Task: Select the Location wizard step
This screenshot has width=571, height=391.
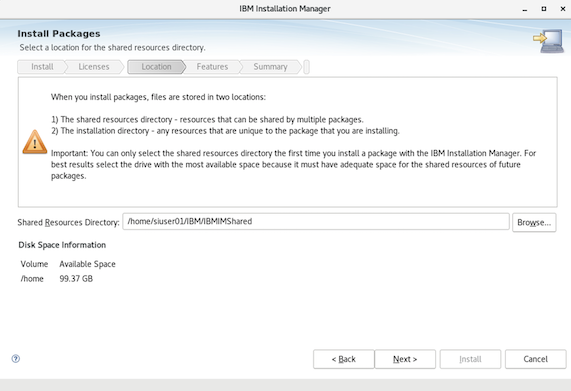Action: [x=156, y=67]
